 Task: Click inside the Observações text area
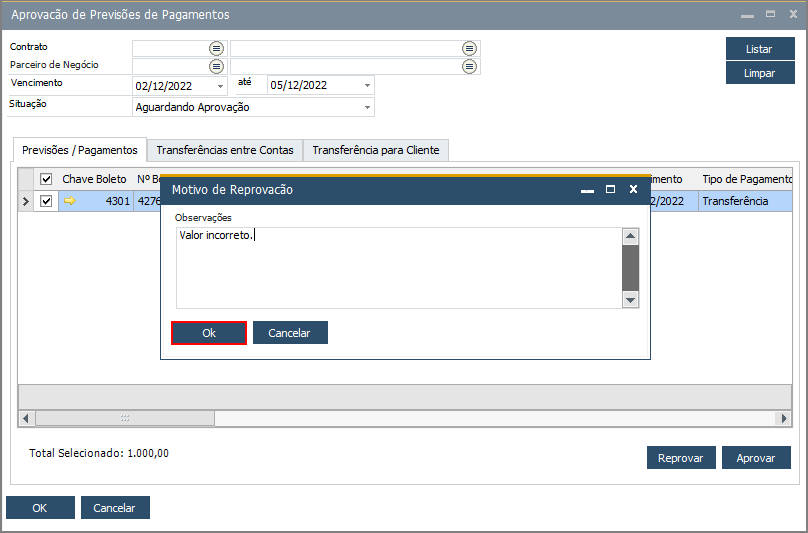click(399, 268)
